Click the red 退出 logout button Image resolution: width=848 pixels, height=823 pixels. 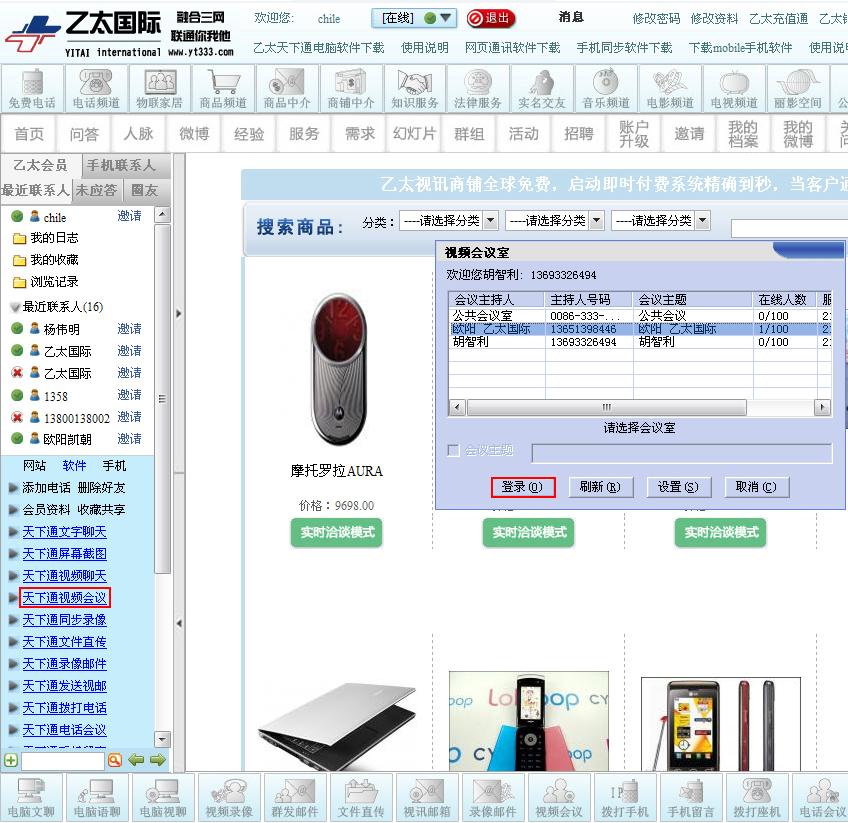[491, 18]
